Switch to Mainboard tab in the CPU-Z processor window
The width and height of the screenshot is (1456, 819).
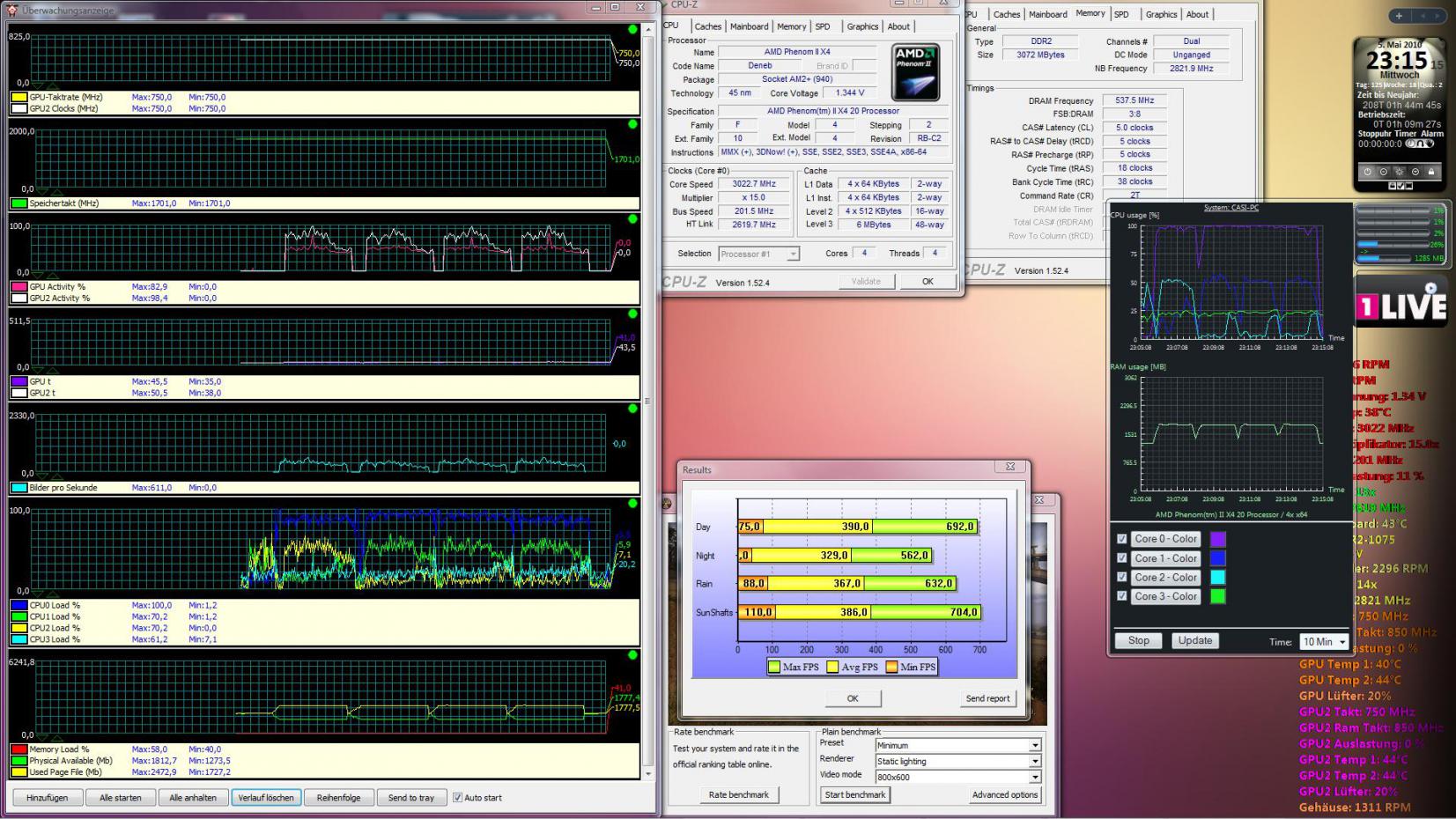(x=750, y=26)
